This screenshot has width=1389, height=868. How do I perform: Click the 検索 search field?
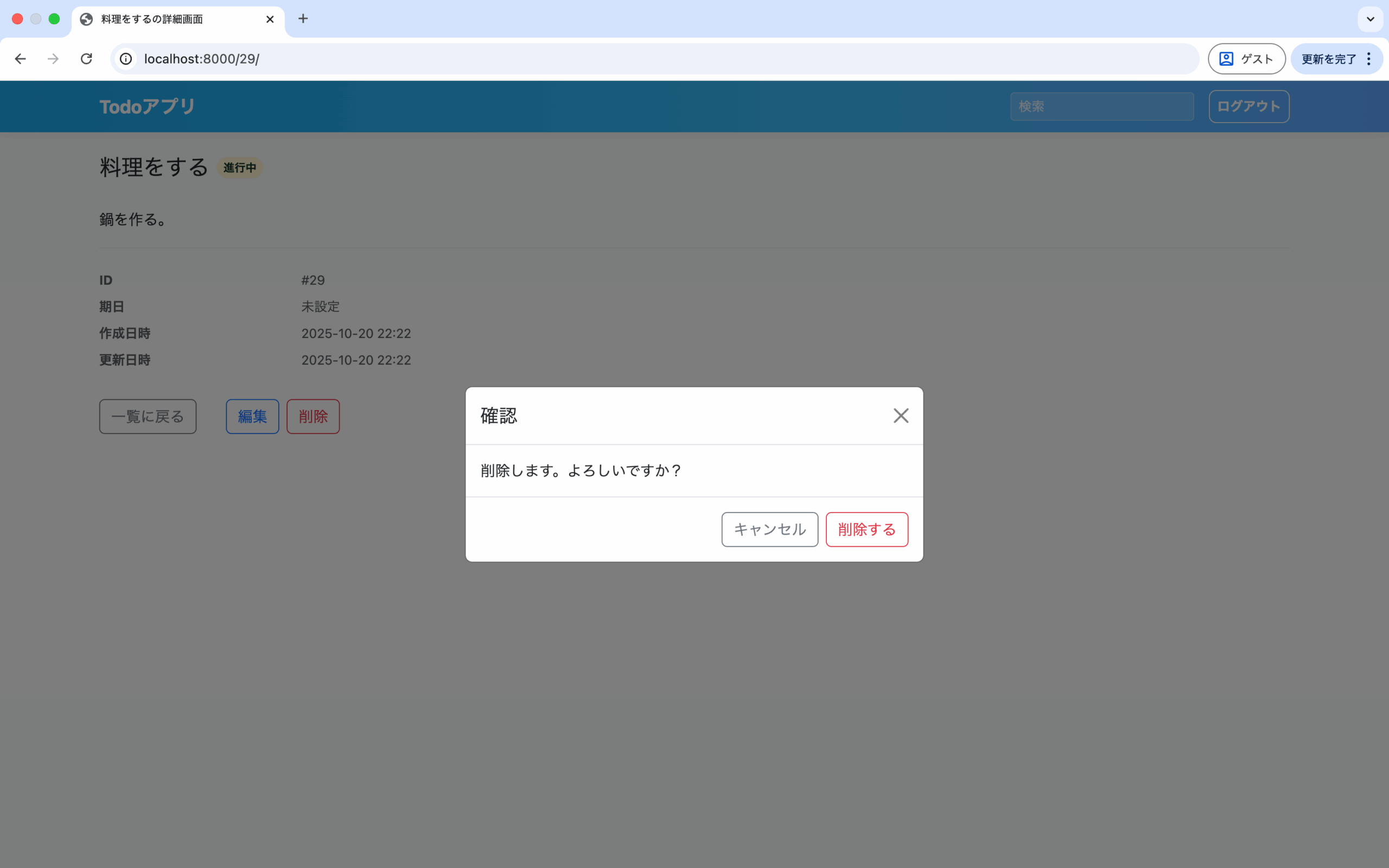click(x=1101, y=107)
